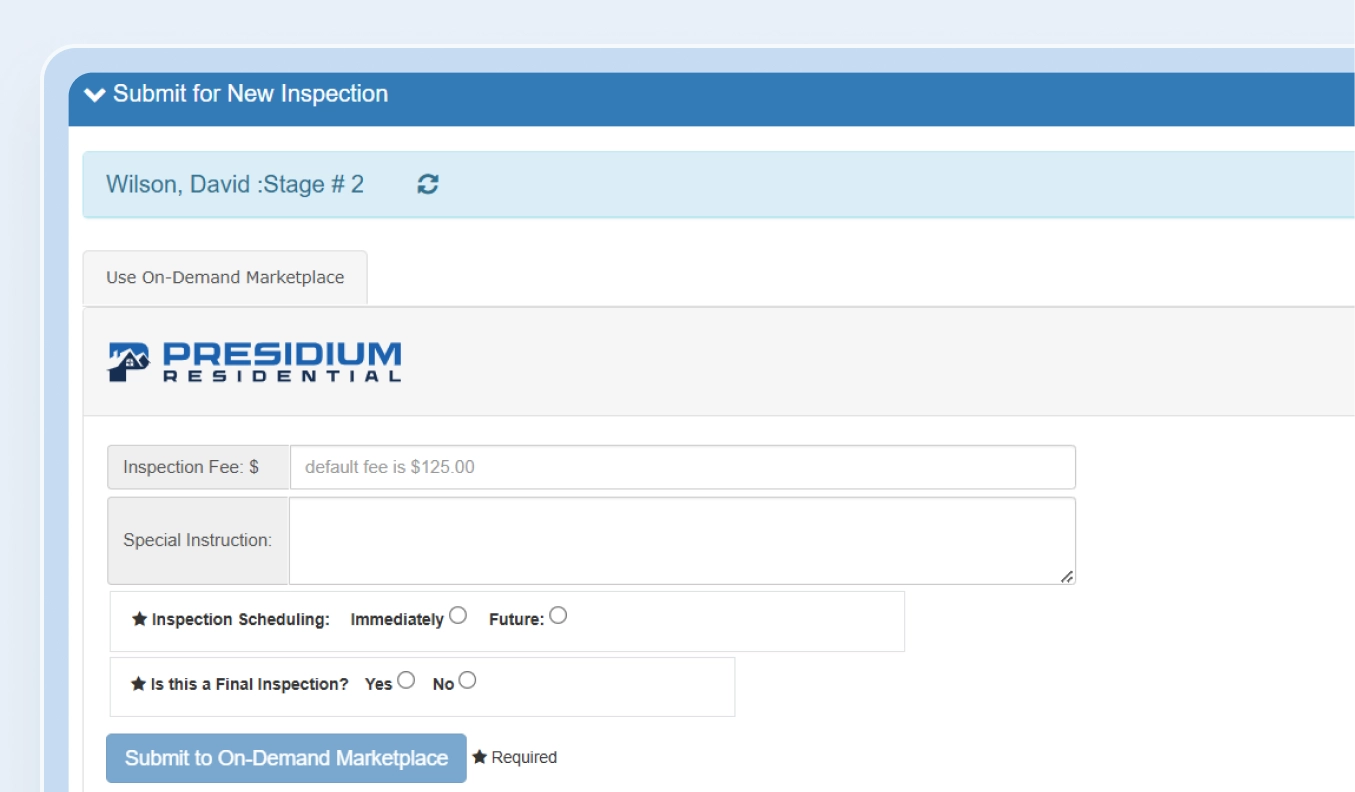Click the Wilson, David :Stage # 2 text
This screenshot has width=1355, height=792.
tap(235, 184)
